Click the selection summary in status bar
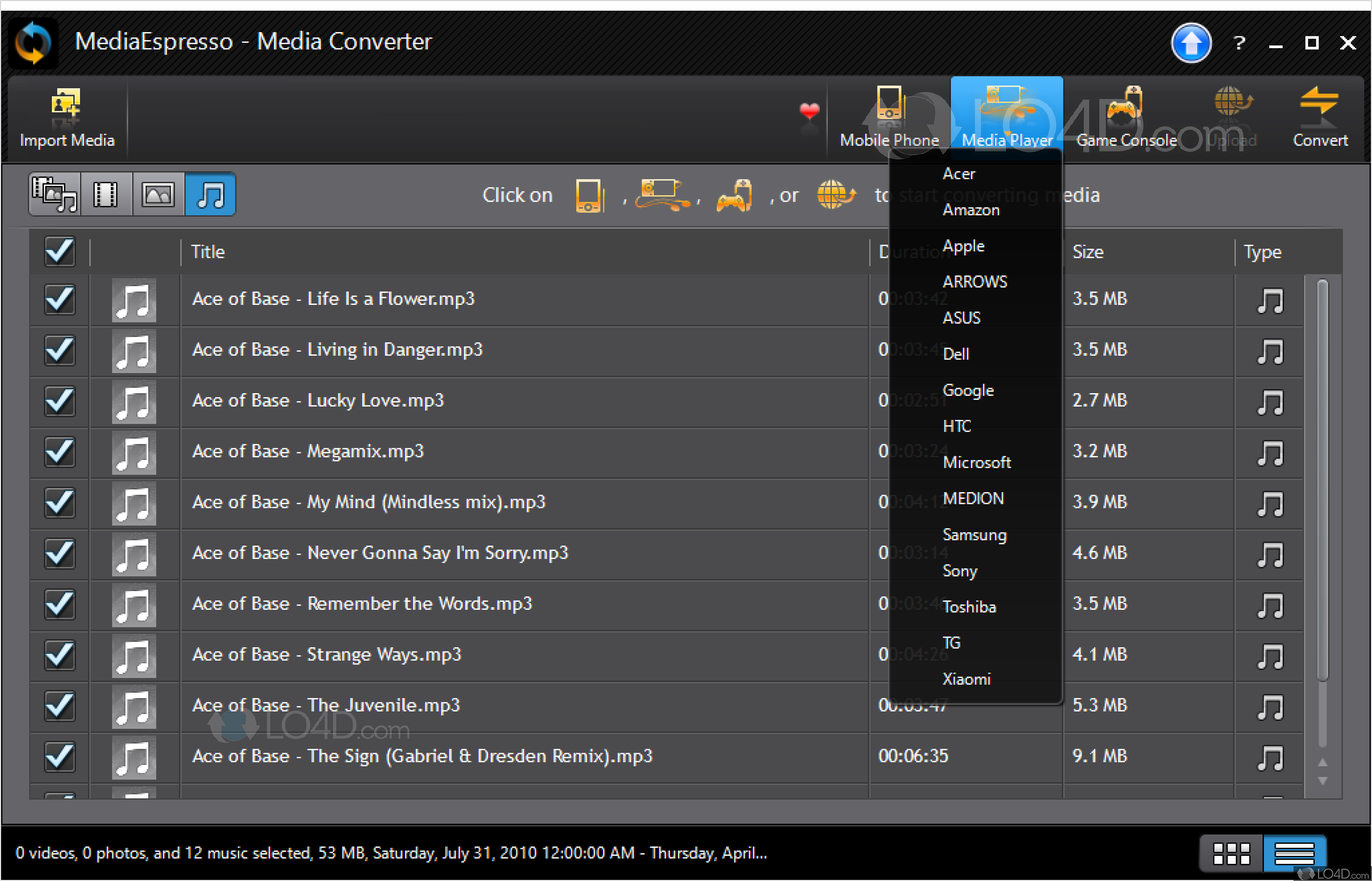Viewport: 1372px width, 881px height. [x=391, y=853]
